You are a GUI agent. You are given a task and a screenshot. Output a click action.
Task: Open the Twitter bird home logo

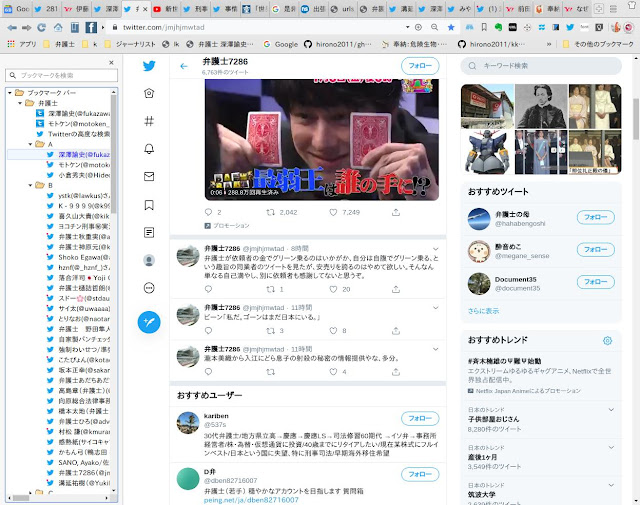(149, 66)
